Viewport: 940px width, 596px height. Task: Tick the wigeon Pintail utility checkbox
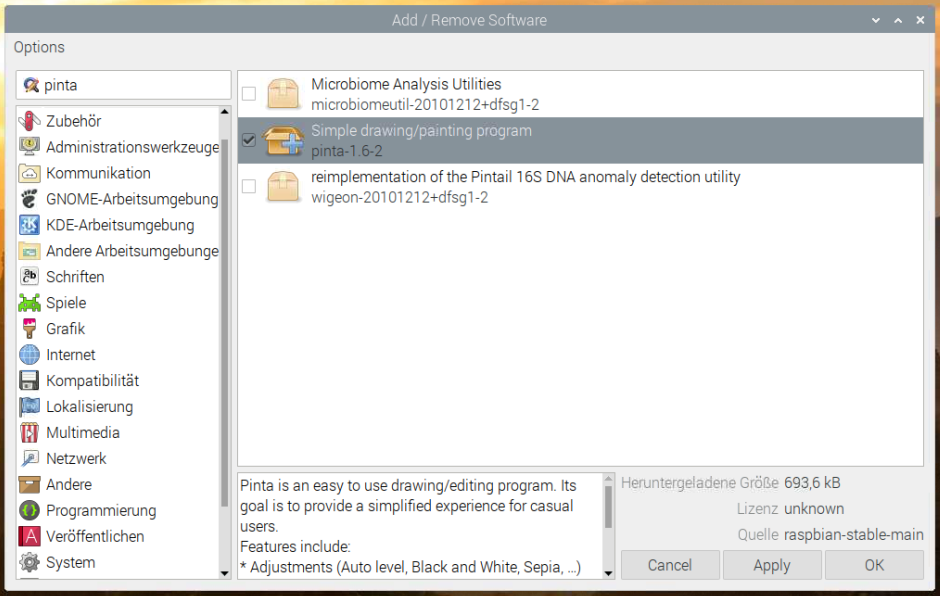point(249,187)
